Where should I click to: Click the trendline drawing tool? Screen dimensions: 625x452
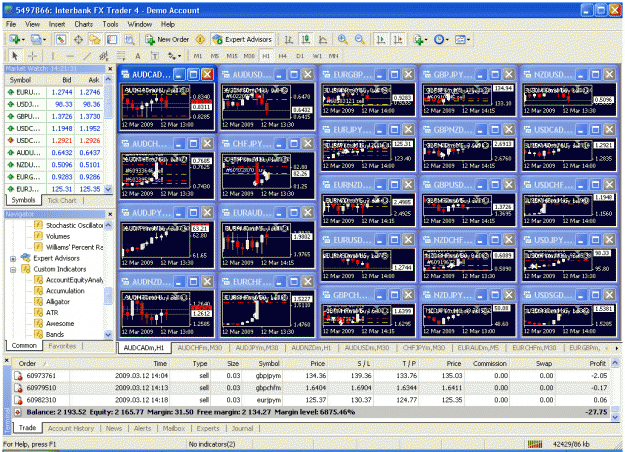pos(87,56)
